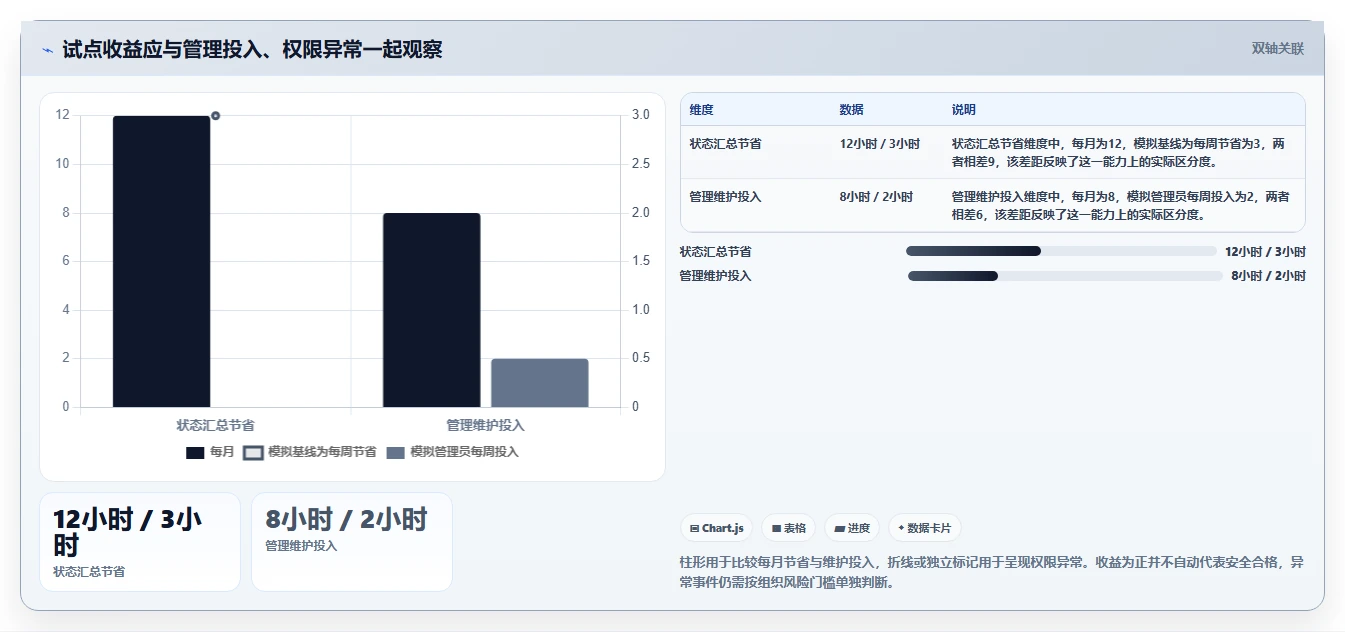Click the 状态汇总节省 progress bar
This screenshot has height=632, width=1345.
[x=1061, y=251]
